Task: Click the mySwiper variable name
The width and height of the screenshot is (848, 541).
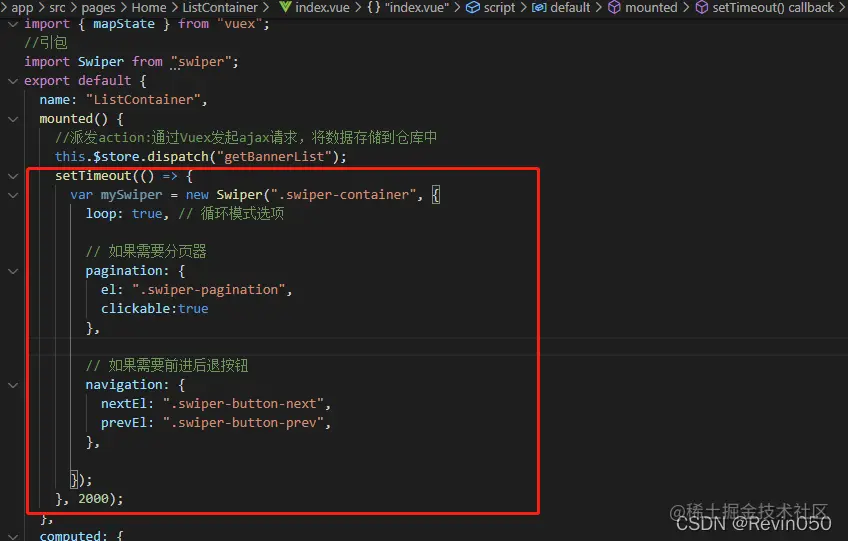Action: tap(131, 195)
